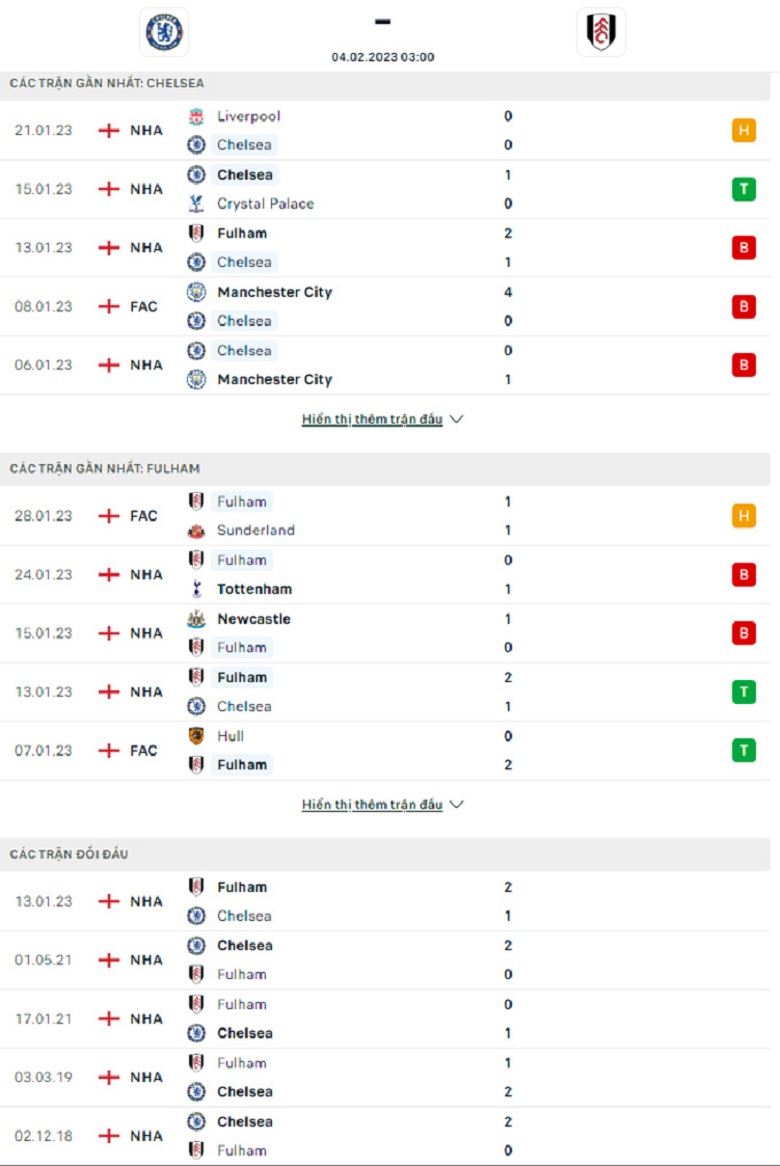Screen dimensions: 780x1166
Task: Expand more matches under Chelsea section
Action: (382, 420)
